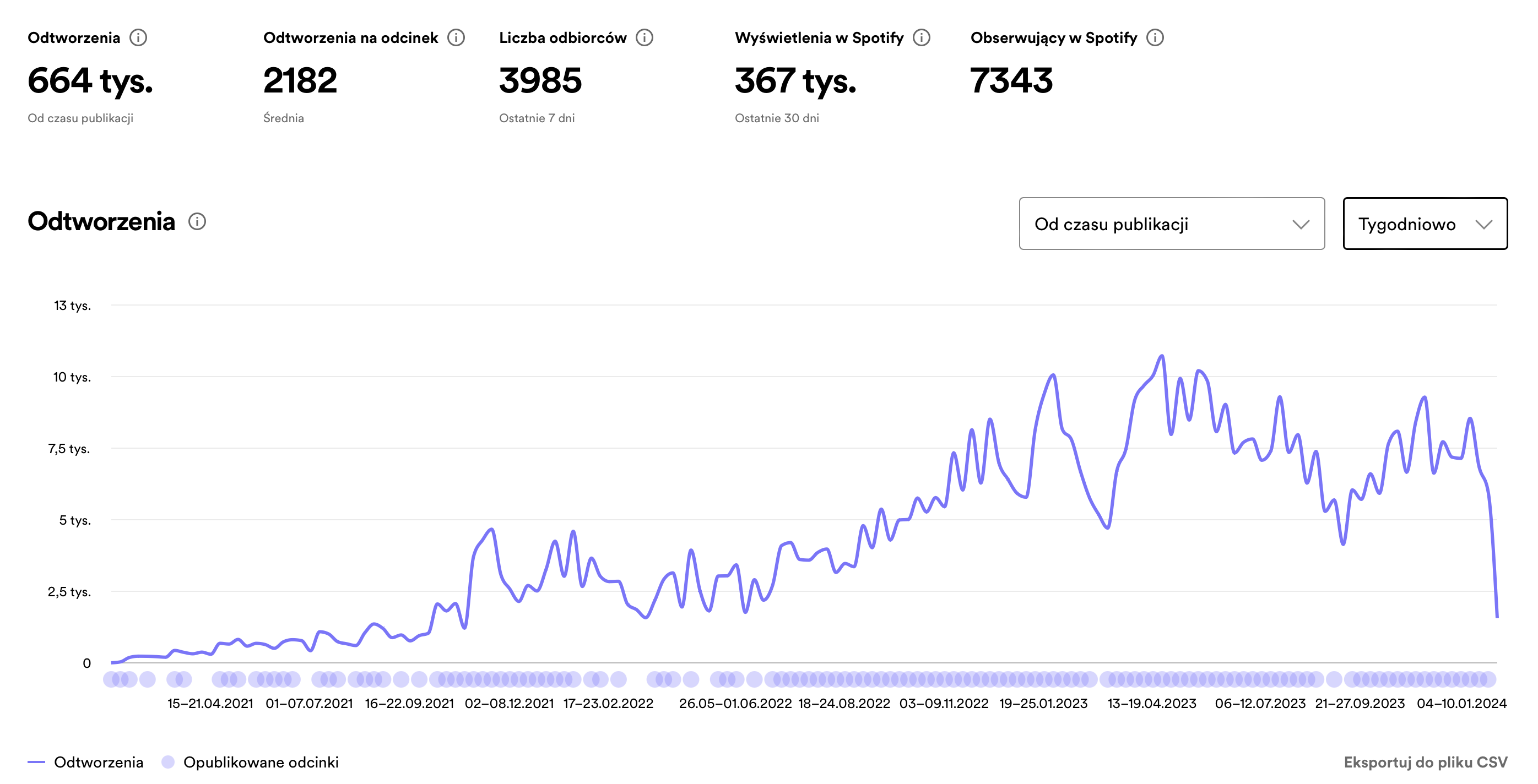Expand the Tygodniowo interval dropdown
This screenshot has height=784, width=1538.
pos(1425,224)
